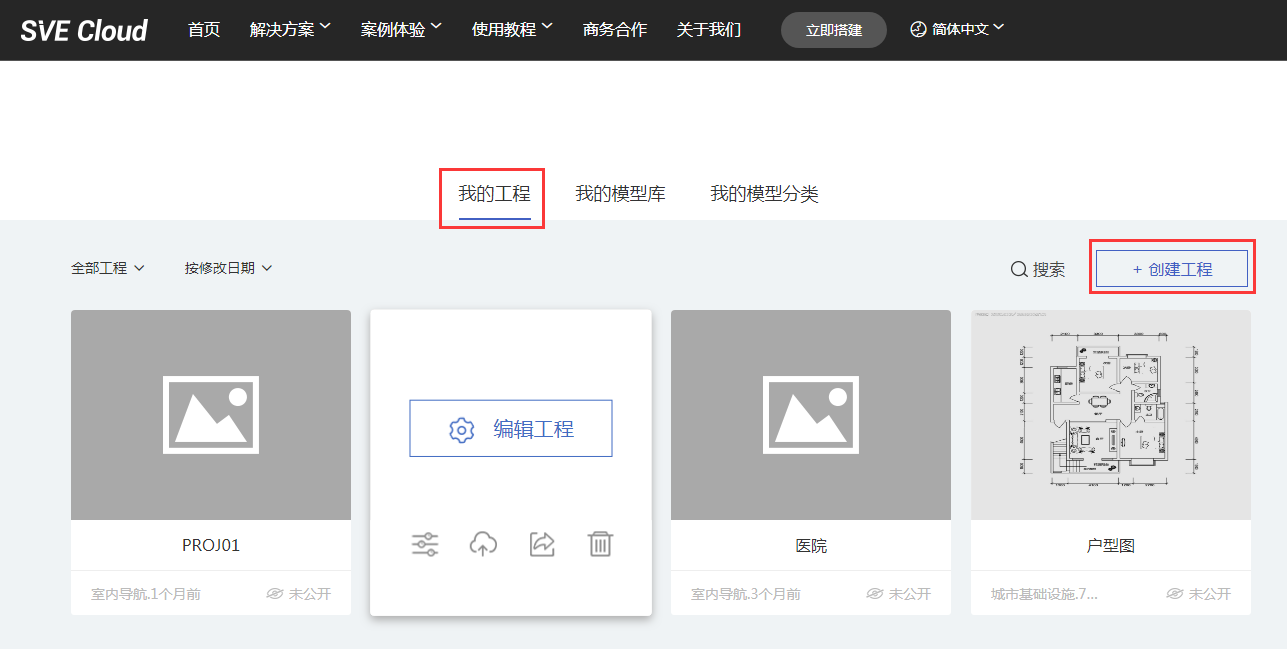The image size is (1287, 649).
Task: Toggle publish visibility on 户型图 project
Action: 1198,593
